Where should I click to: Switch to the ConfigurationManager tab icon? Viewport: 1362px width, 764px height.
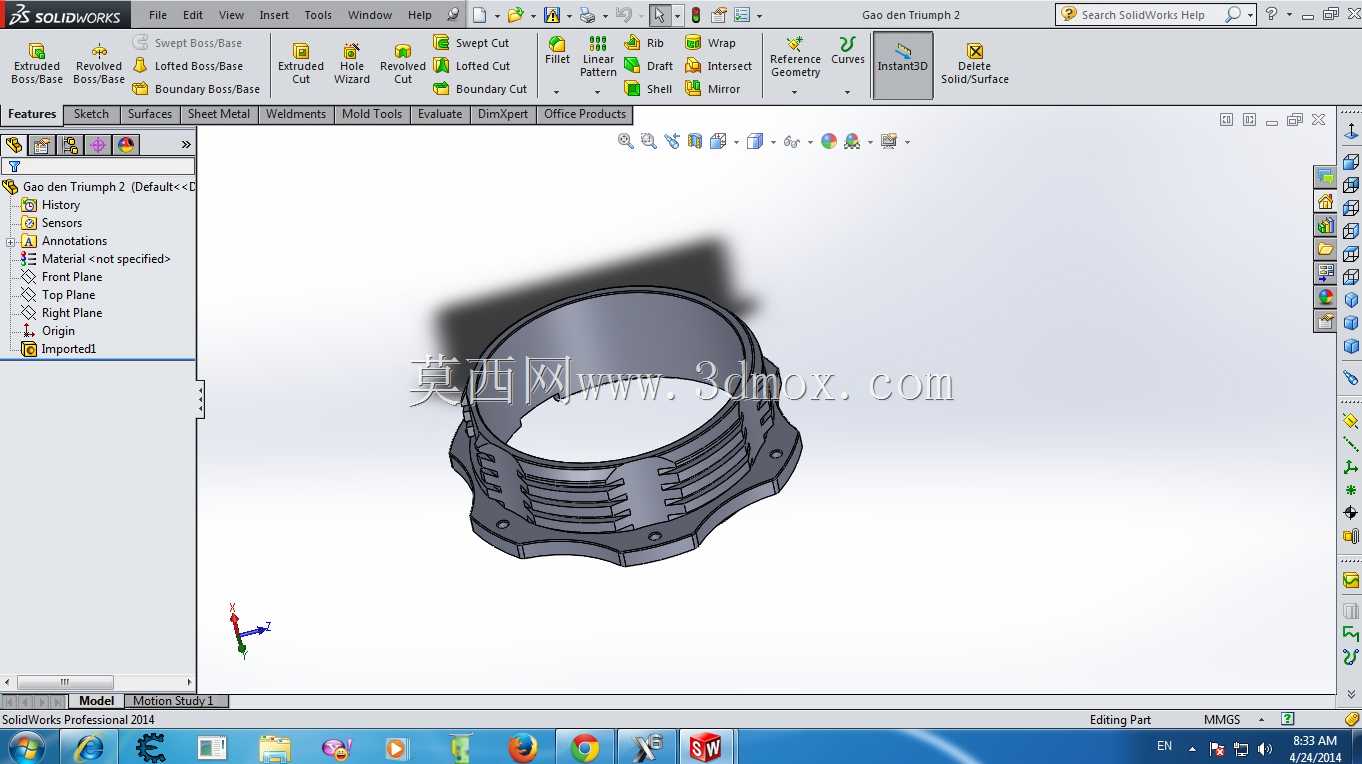pos(70,145)
